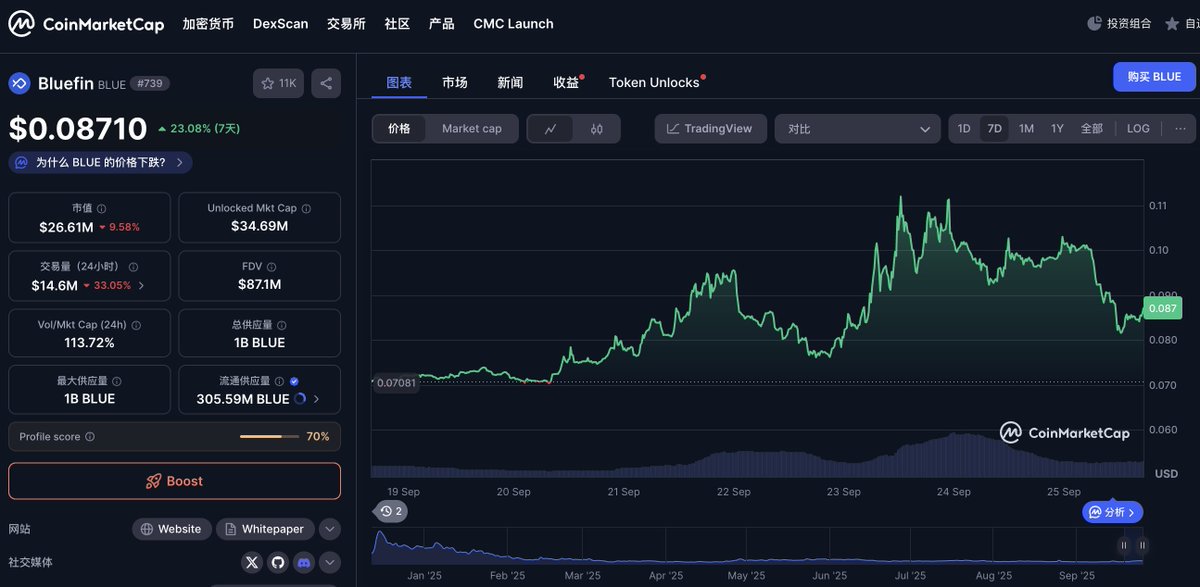
Task: Enable LOG scale on chart
Action: click(x=1138, y=129)
